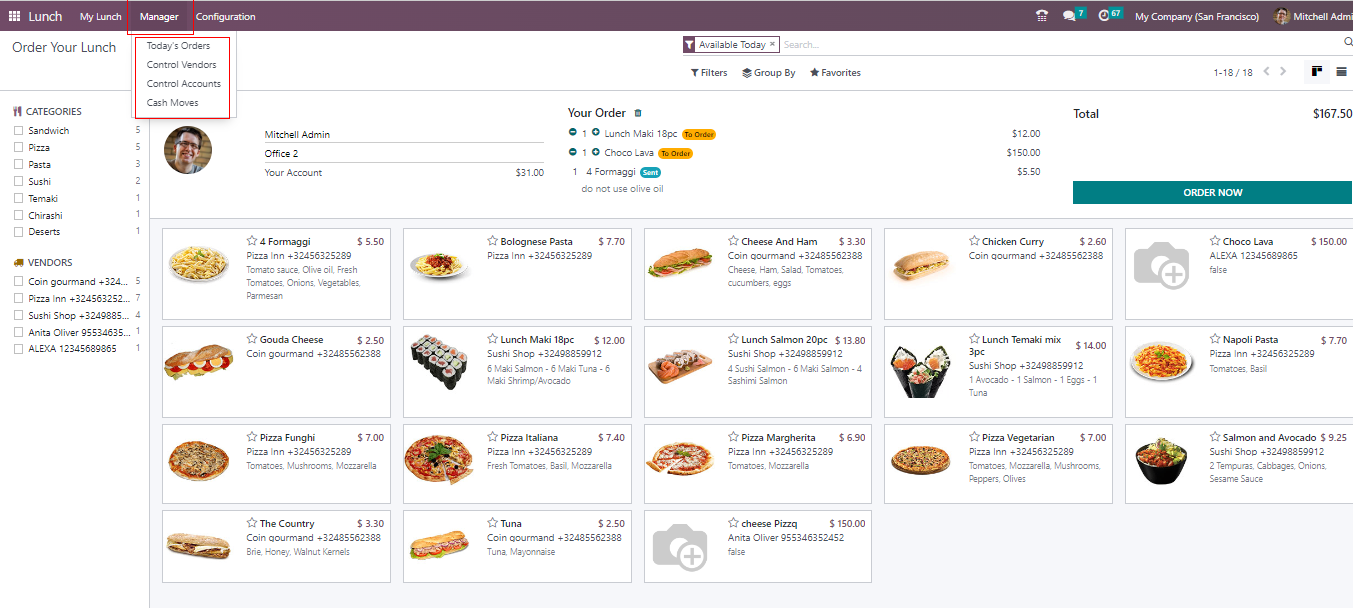This screenshot has width=1353, height=608.
Task: Tick the Sushi category checkbox
Action: (x=18, y=182)
